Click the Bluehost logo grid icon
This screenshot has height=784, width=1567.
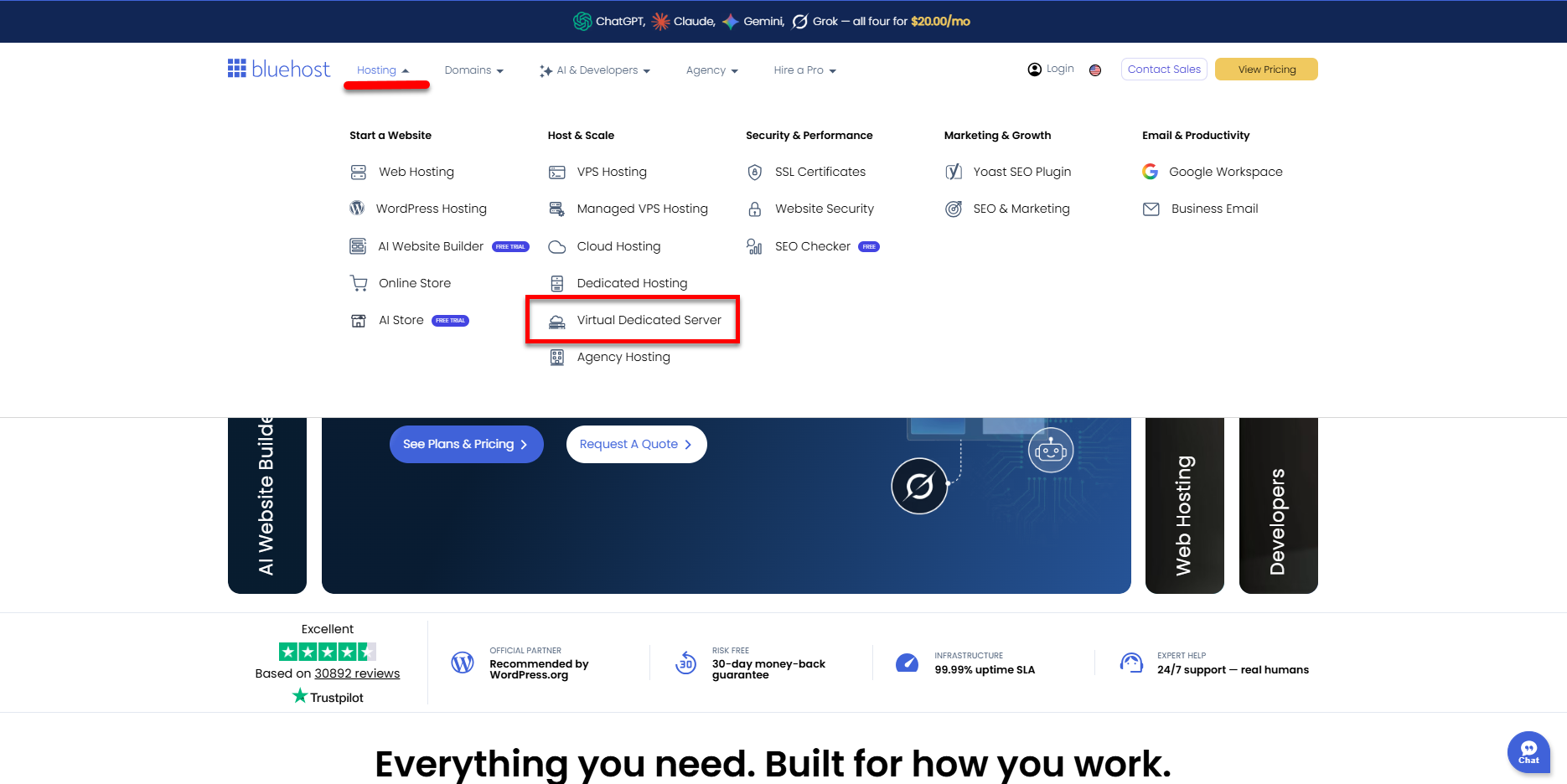[x=236, y=69]
